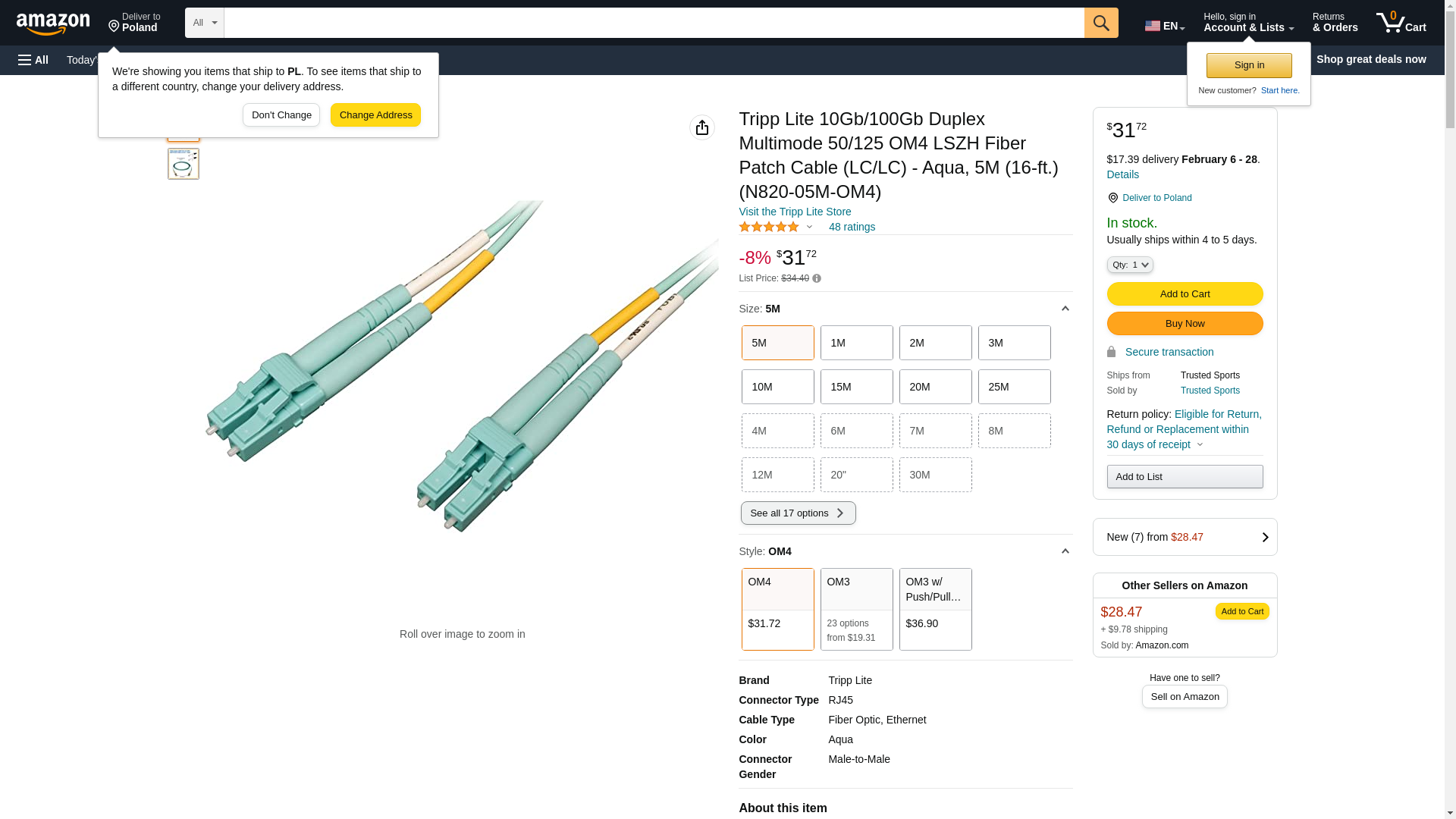
Task: Click the Deliver to Poland location icon
Action: pos(1112,198)
